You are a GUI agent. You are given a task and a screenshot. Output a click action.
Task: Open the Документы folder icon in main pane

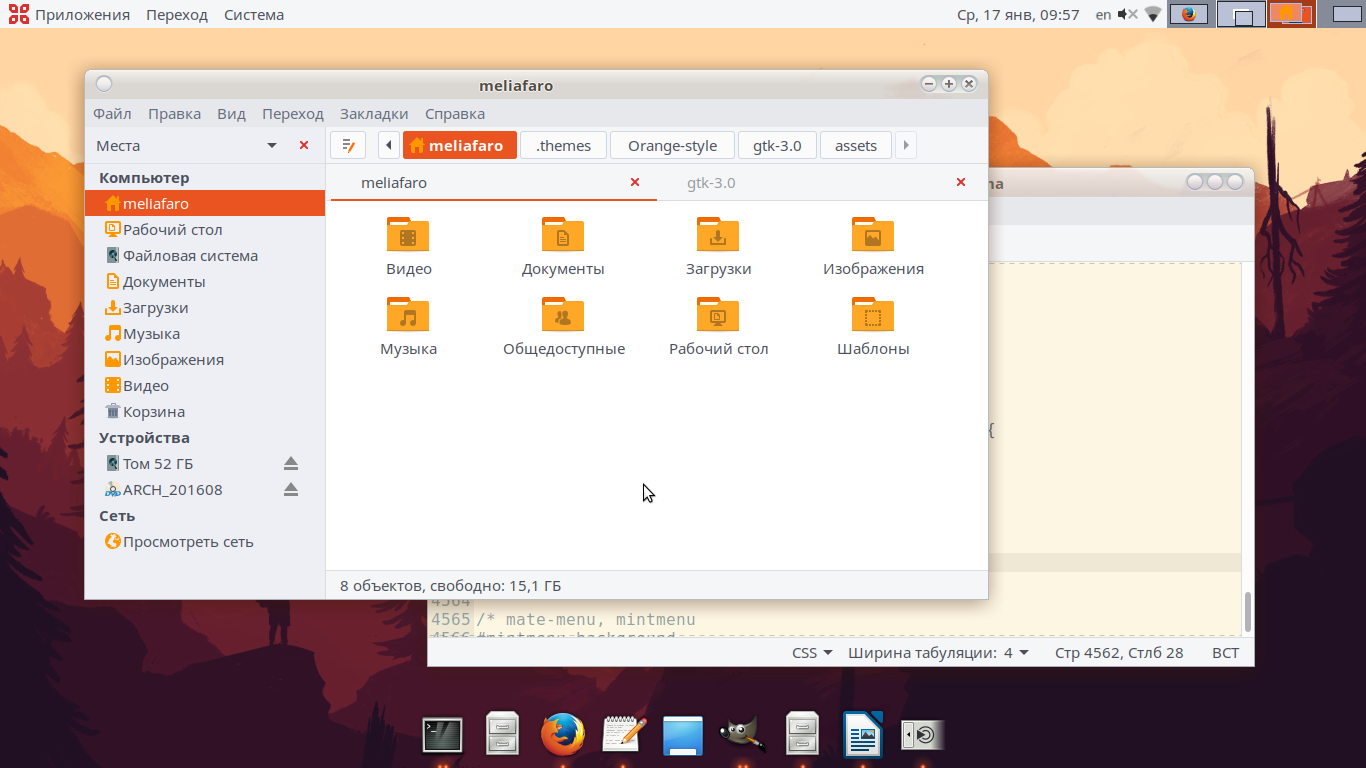[x=563, y=235]
